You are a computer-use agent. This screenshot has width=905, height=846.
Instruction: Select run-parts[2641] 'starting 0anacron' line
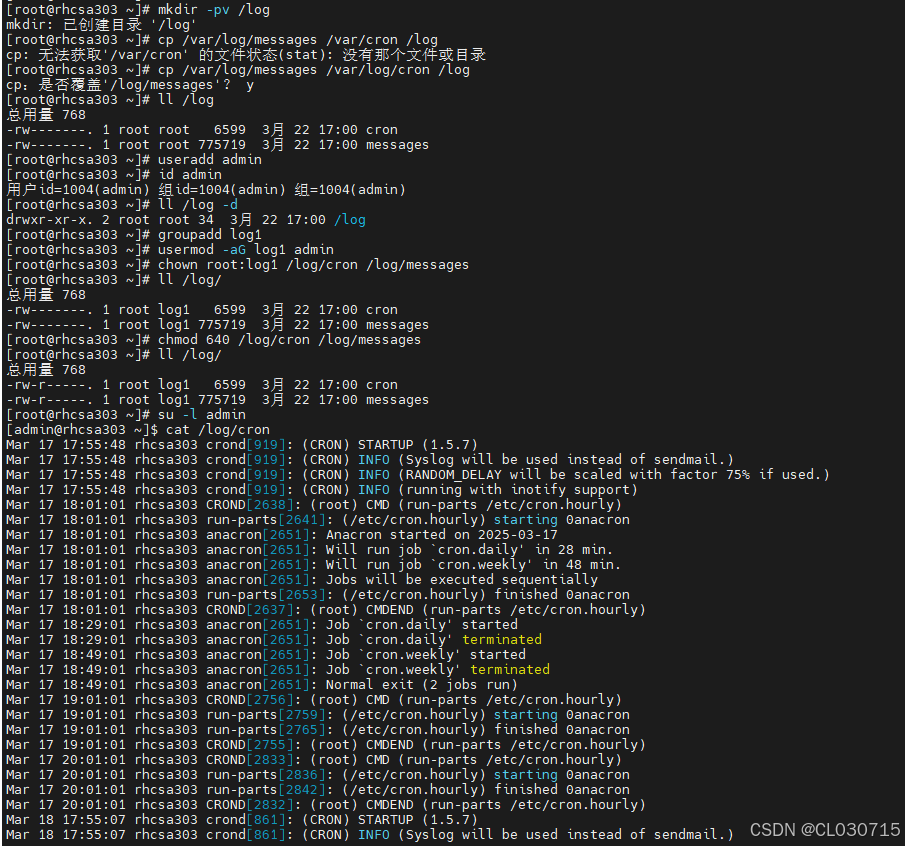coord(318,520)
